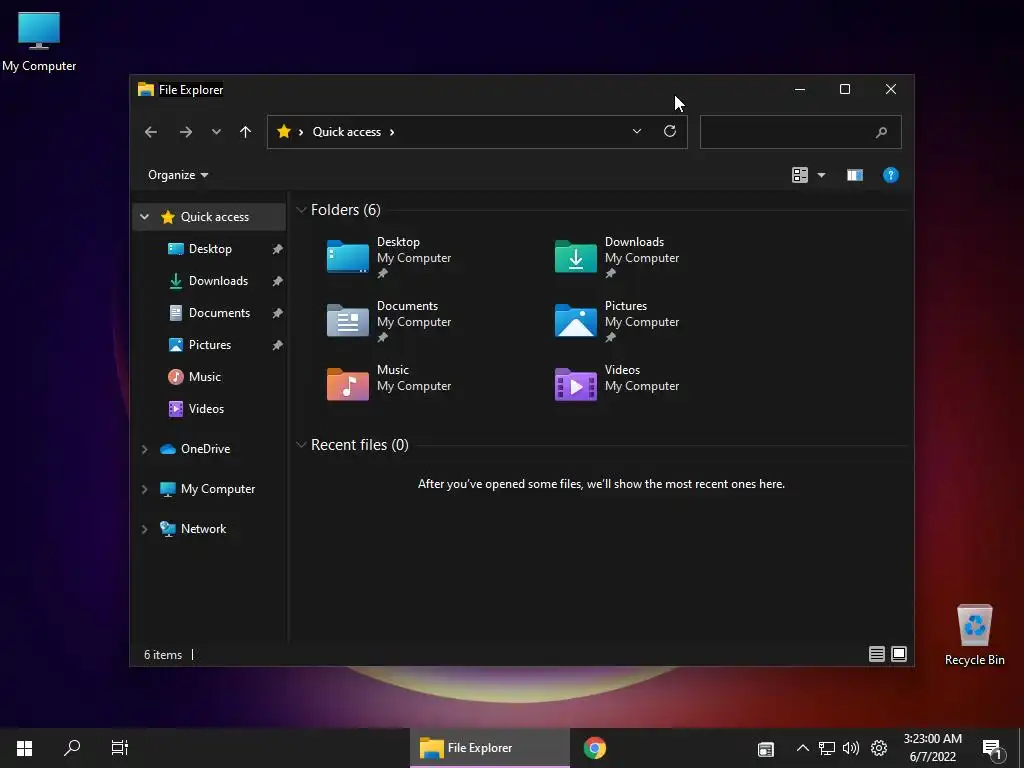Expand My Computer tree node
Viewport: 1024px width, 768px height.
(x=144, y=489)
